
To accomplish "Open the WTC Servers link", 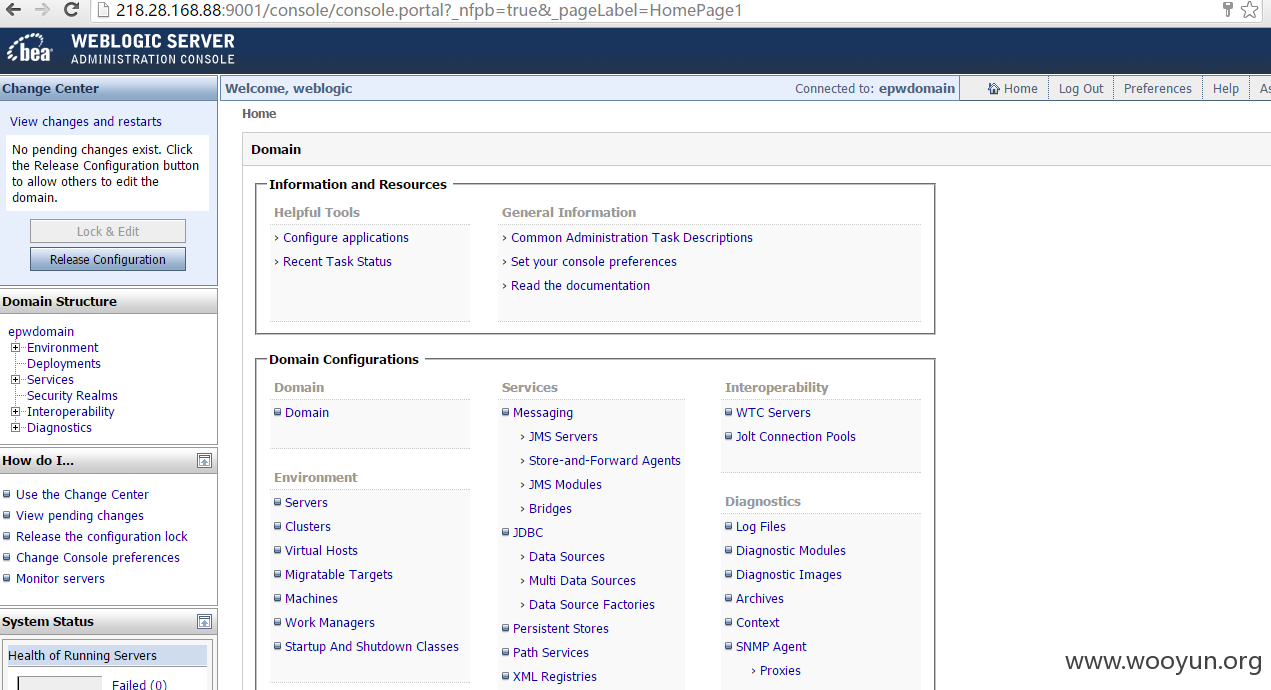I will 773,413.
